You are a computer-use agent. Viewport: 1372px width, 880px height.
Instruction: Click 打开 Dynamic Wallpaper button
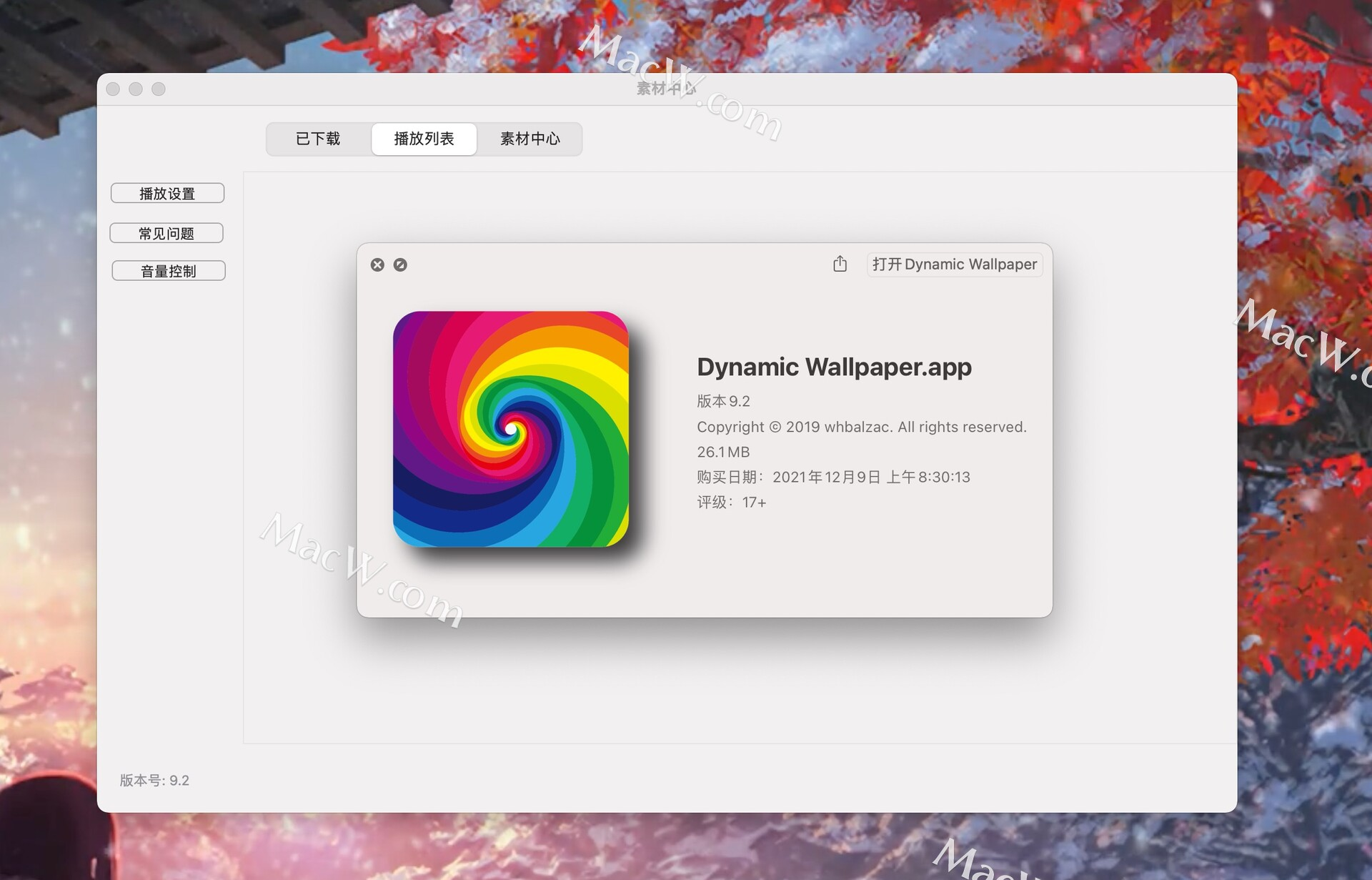pos(955,265)
